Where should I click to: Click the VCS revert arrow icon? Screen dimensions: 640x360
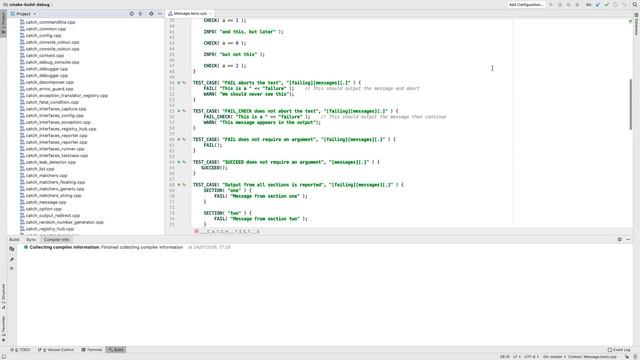pyautogui.click(x=624, y=4)
